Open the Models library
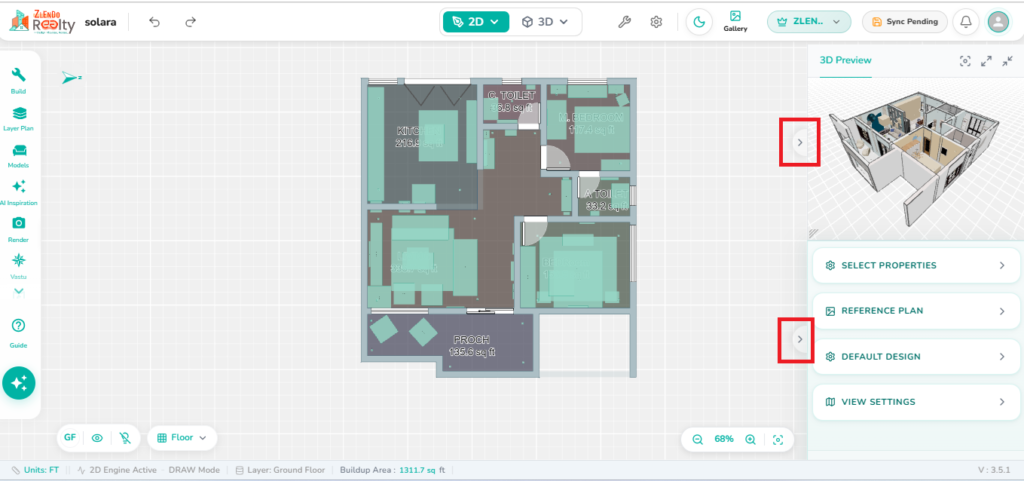Image resolution: width=1024 pixels, height=481 pixels. (18, 155)
